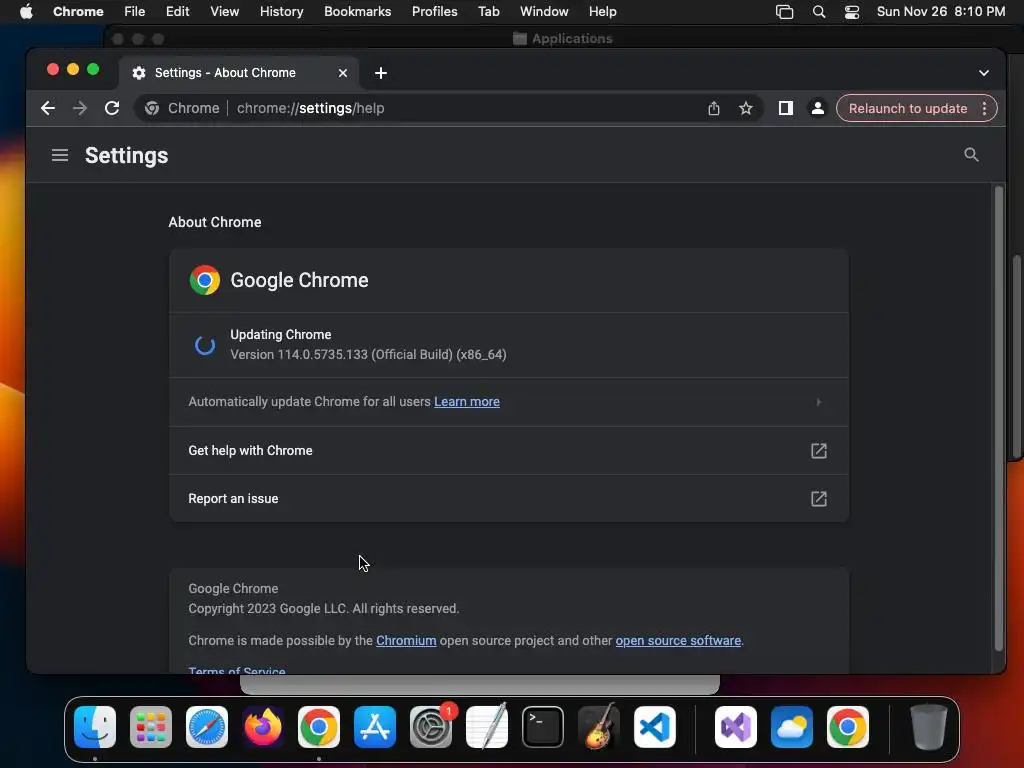Expand the tab search chevron
Screen dimensions: 1024x768
point(984,73)
